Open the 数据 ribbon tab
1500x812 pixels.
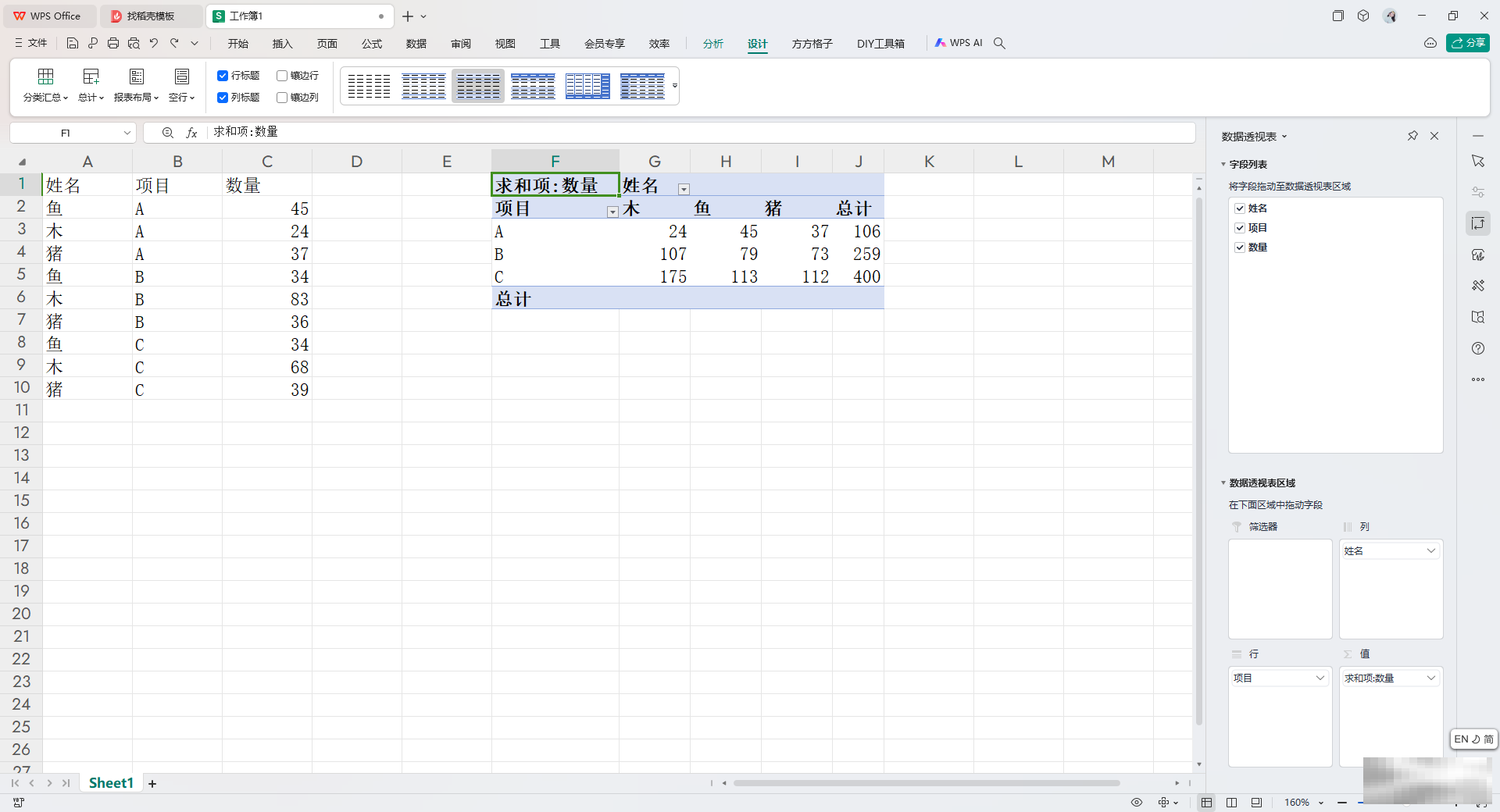tap(416, 44)
